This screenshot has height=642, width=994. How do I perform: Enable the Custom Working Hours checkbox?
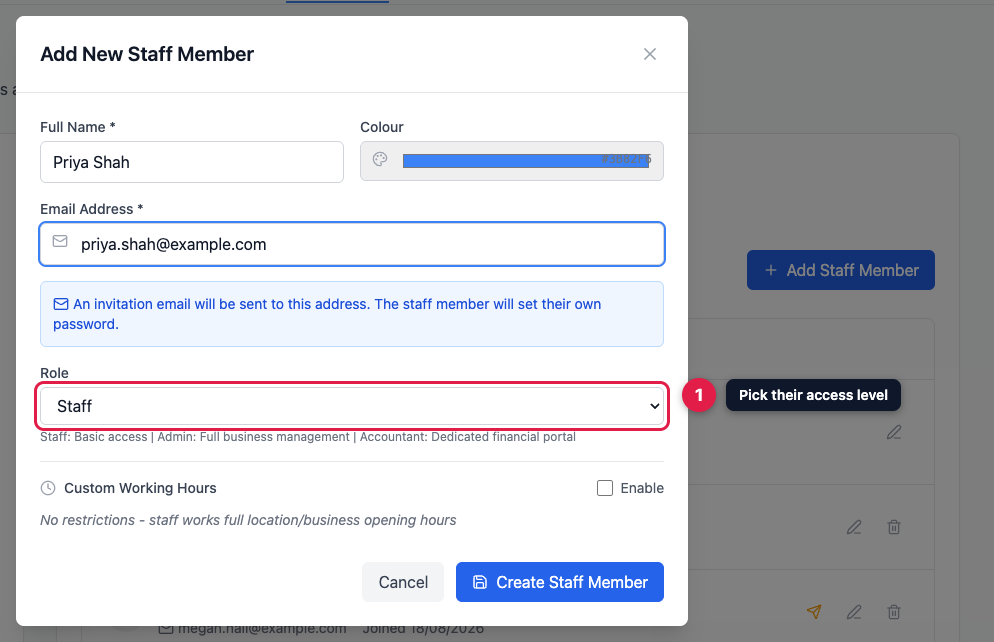[x=605, y=488]
